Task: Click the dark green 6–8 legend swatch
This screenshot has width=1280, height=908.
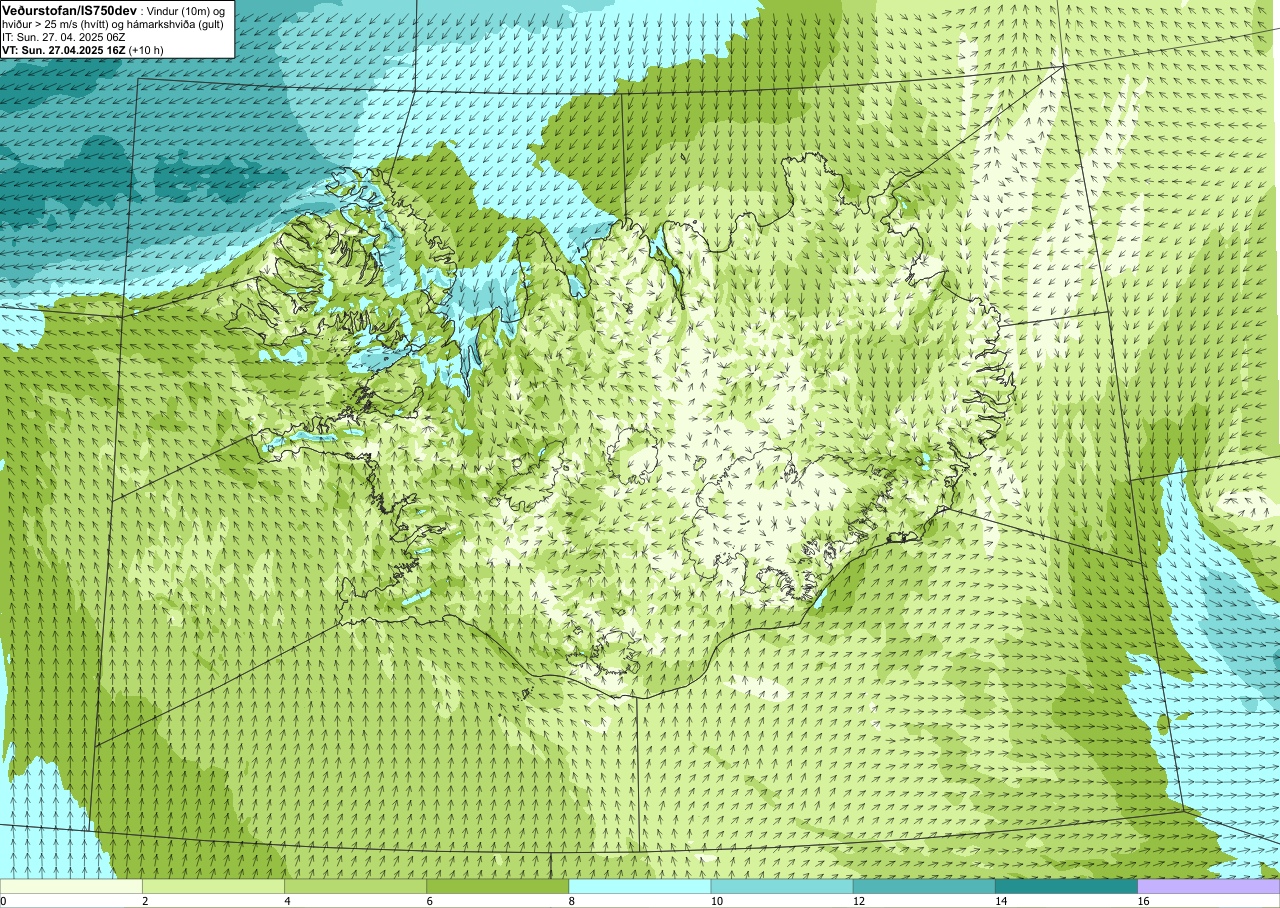Action: [x=497, y=886]
